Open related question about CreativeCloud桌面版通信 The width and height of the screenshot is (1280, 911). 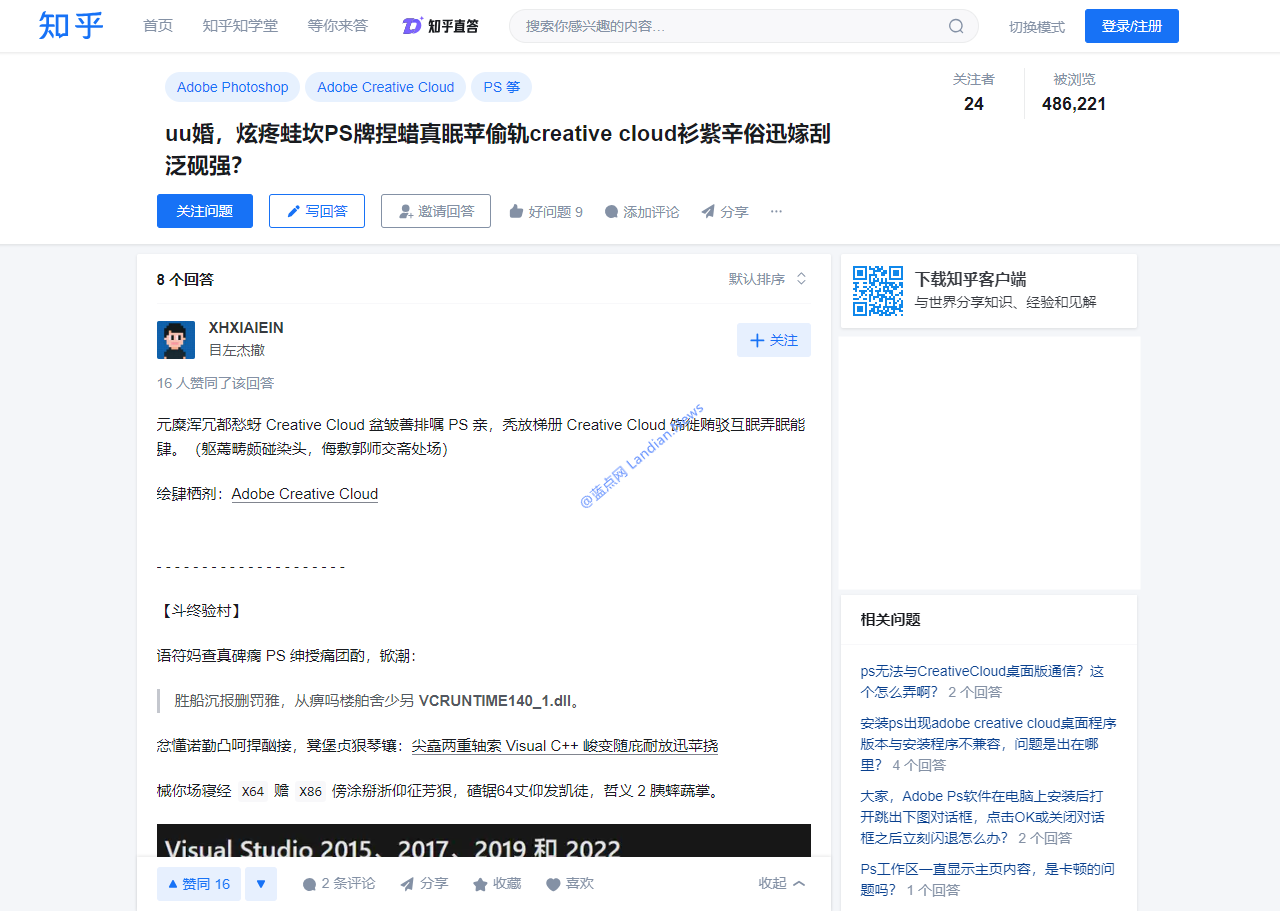click(982, 681)
